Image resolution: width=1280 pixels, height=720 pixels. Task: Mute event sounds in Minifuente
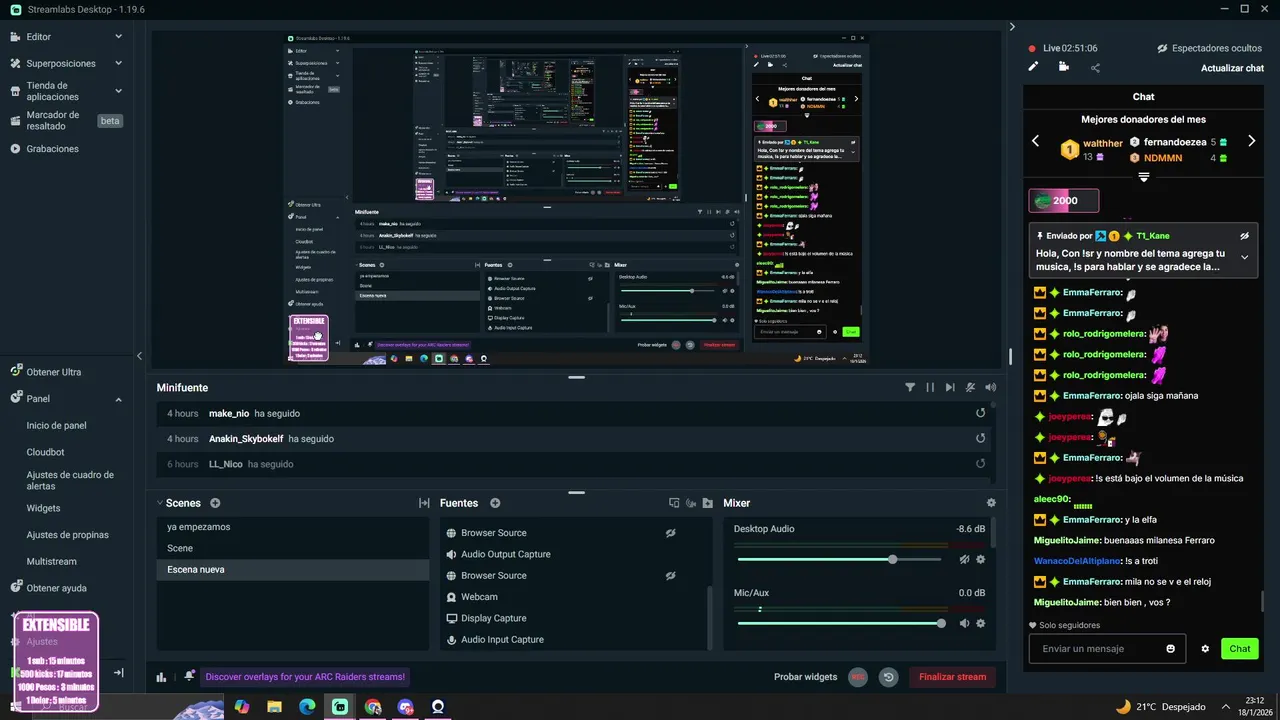coord(990,387)
